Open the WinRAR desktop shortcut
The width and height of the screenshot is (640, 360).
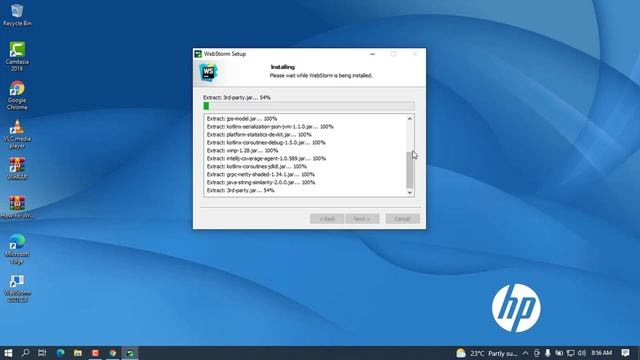17,169
